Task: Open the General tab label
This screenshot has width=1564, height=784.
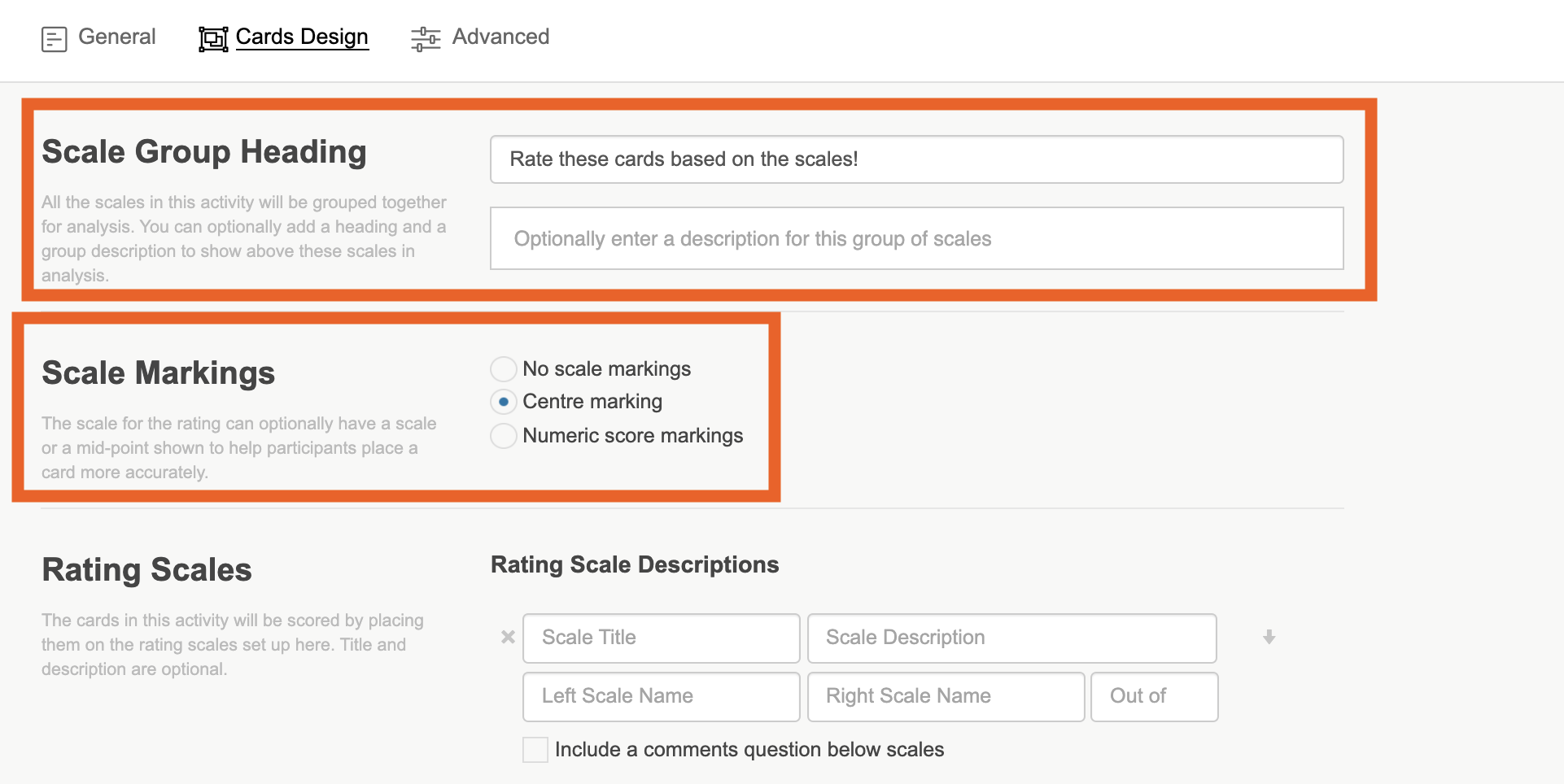Action: pos(116,37)
